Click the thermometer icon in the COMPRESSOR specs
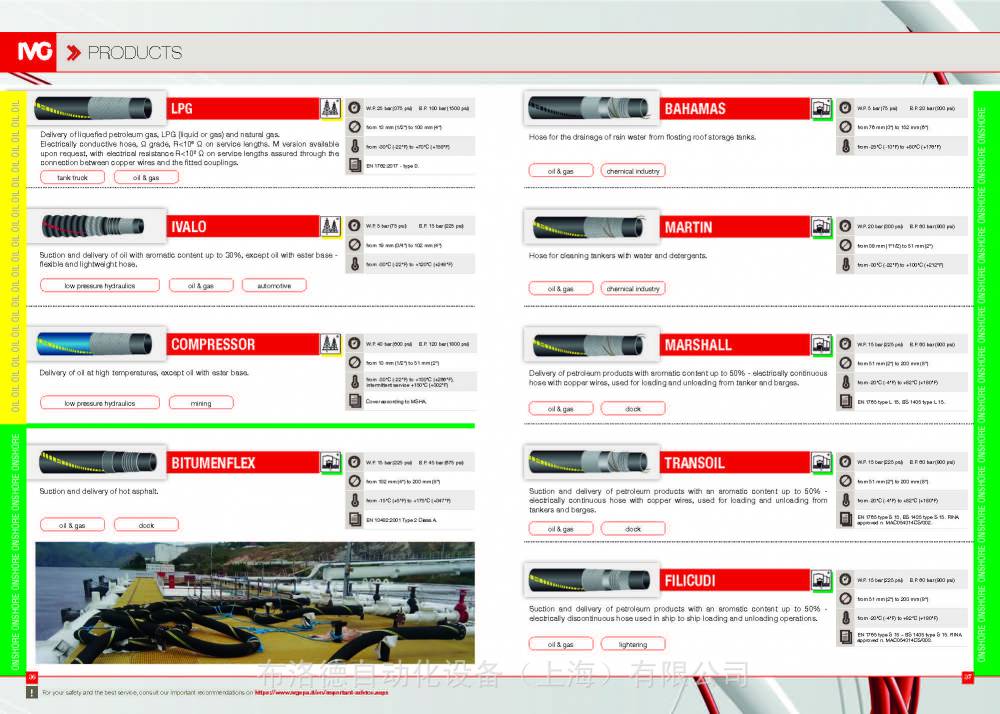Image resolution: width=1000 pixels, height=714 pixels. [x=354, y=382]
